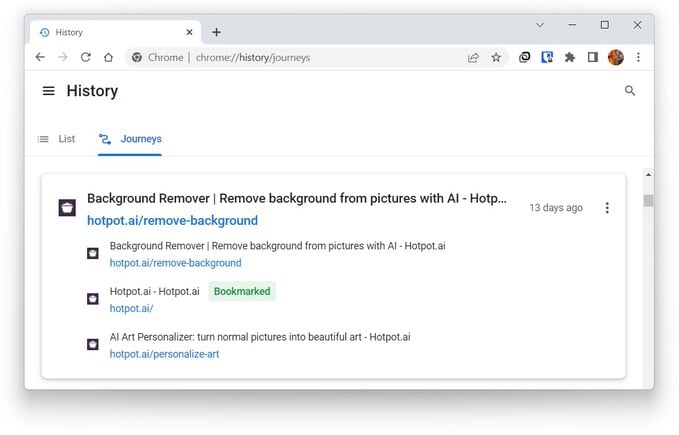Viewport: 679px width, 435px height.
Task: Select the History browser tab
Action: click(115, 32)
